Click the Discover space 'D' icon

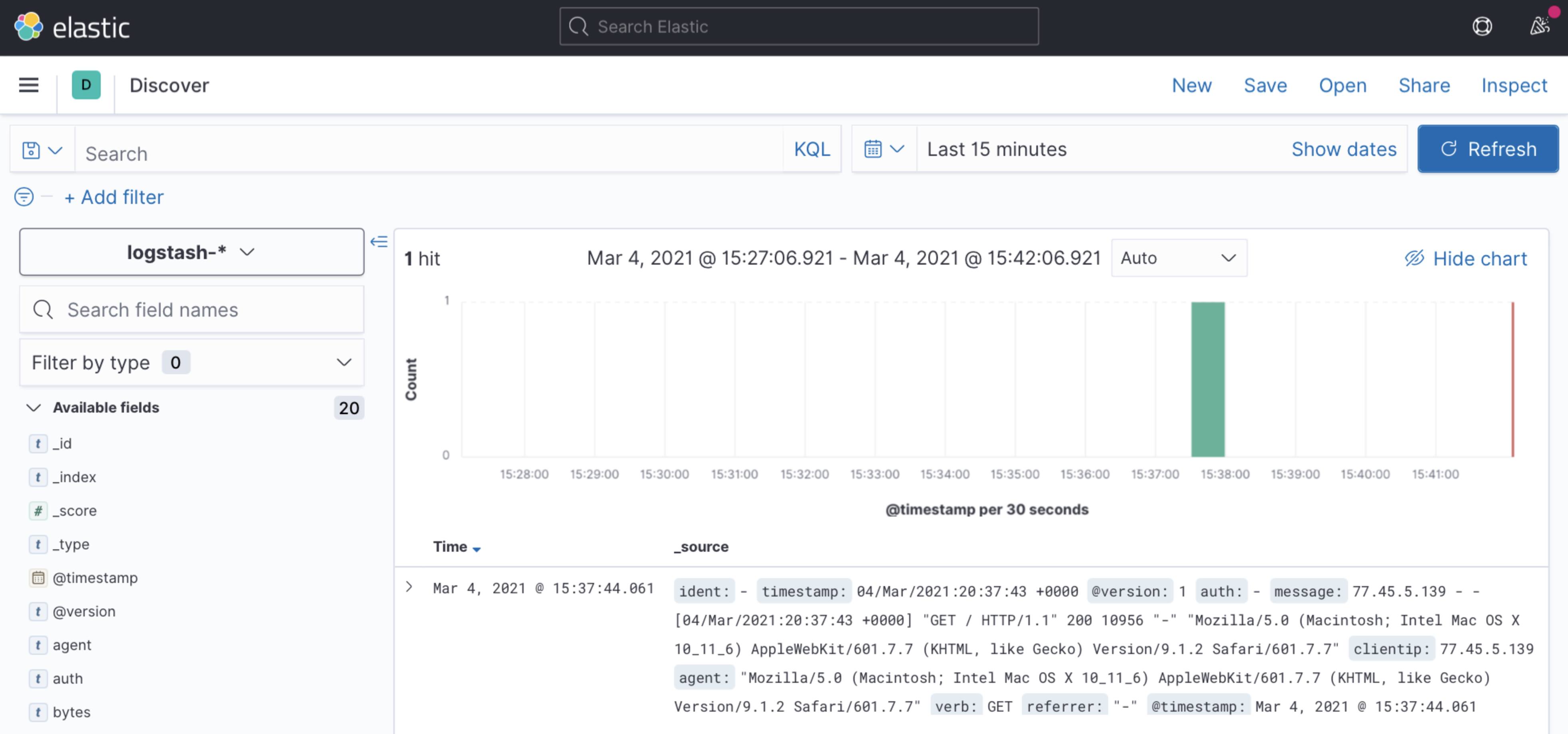click(x=85, y=85)
